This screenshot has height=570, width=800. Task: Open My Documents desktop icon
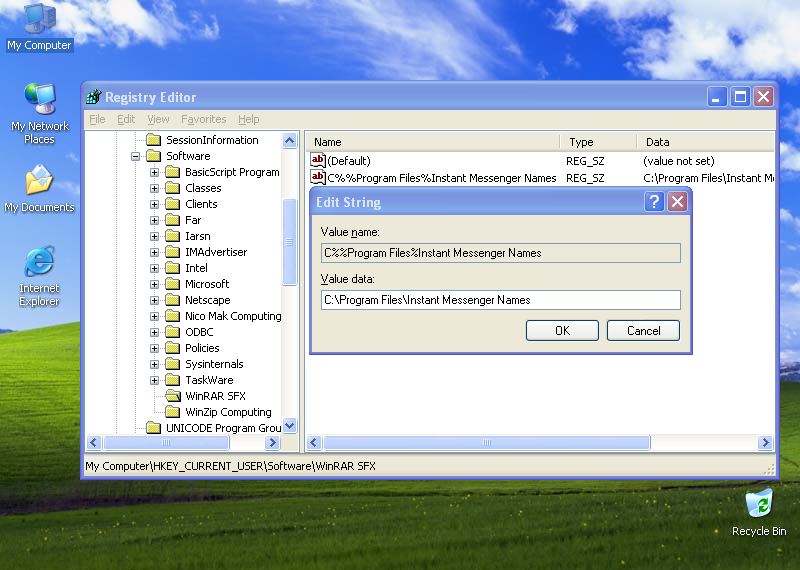pyautogui.click(x=39, y=188)
